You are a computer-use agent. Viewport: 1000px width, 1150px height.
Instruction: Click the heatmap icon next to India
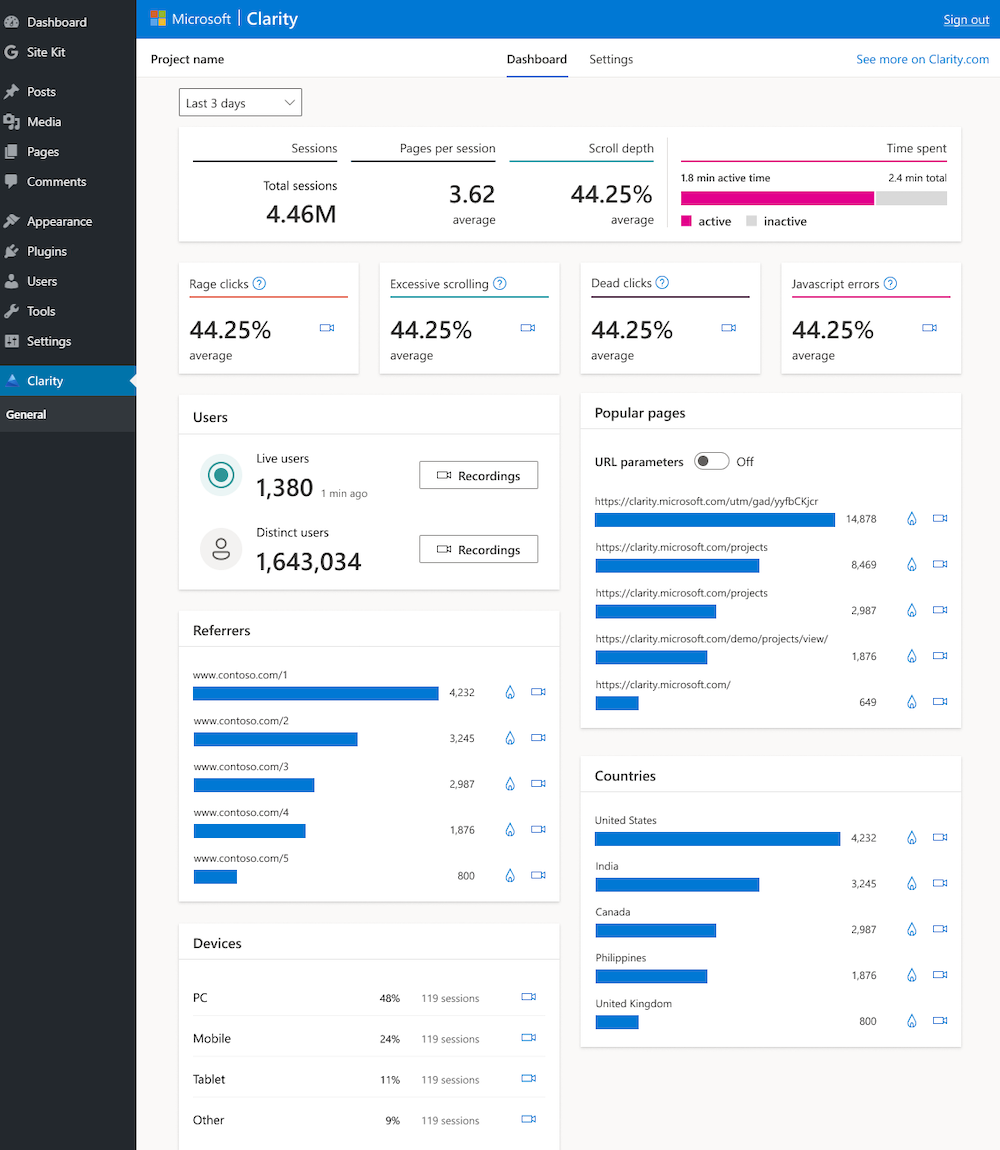click(911, 884)
